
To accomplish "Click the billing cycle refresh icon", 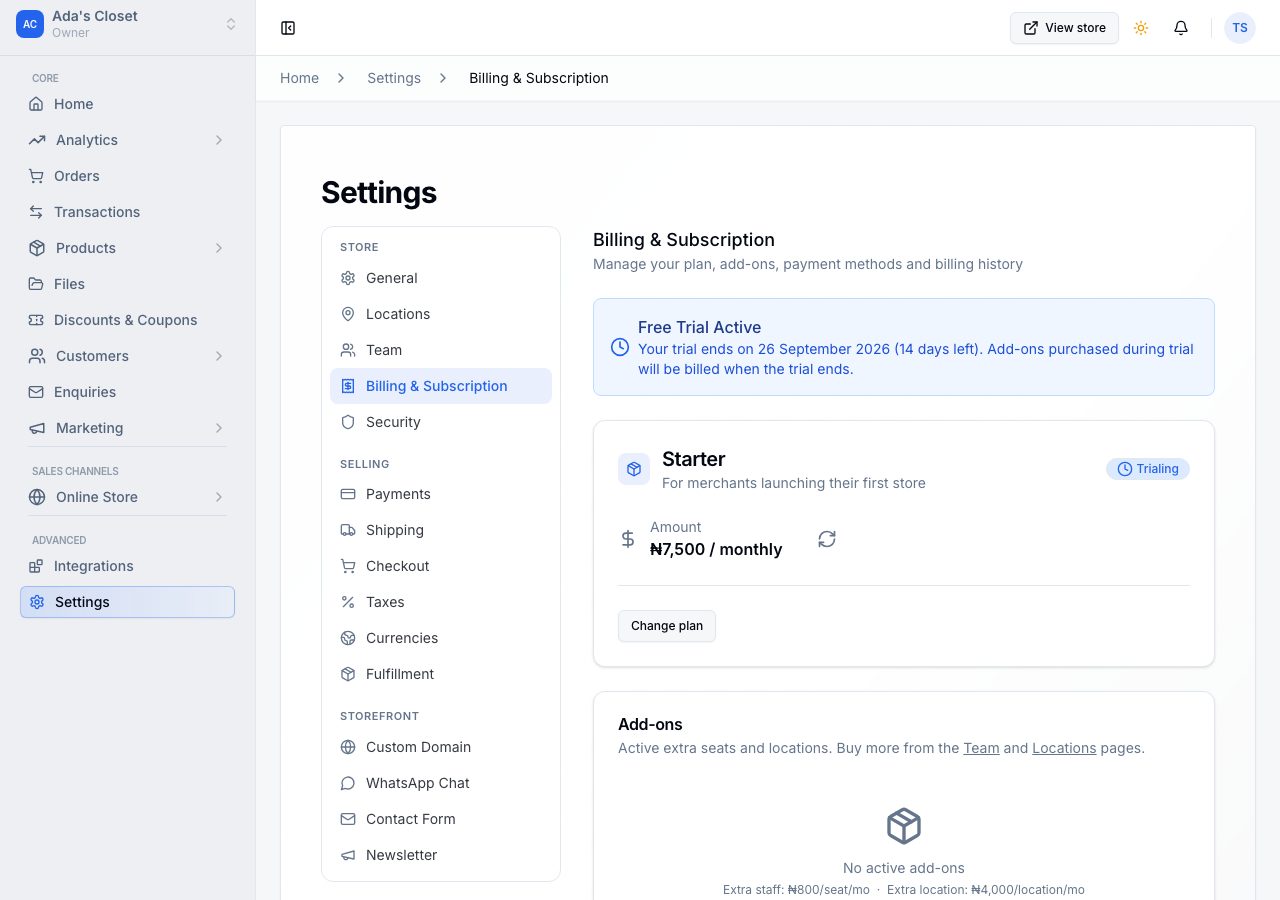I will (827, 539).
